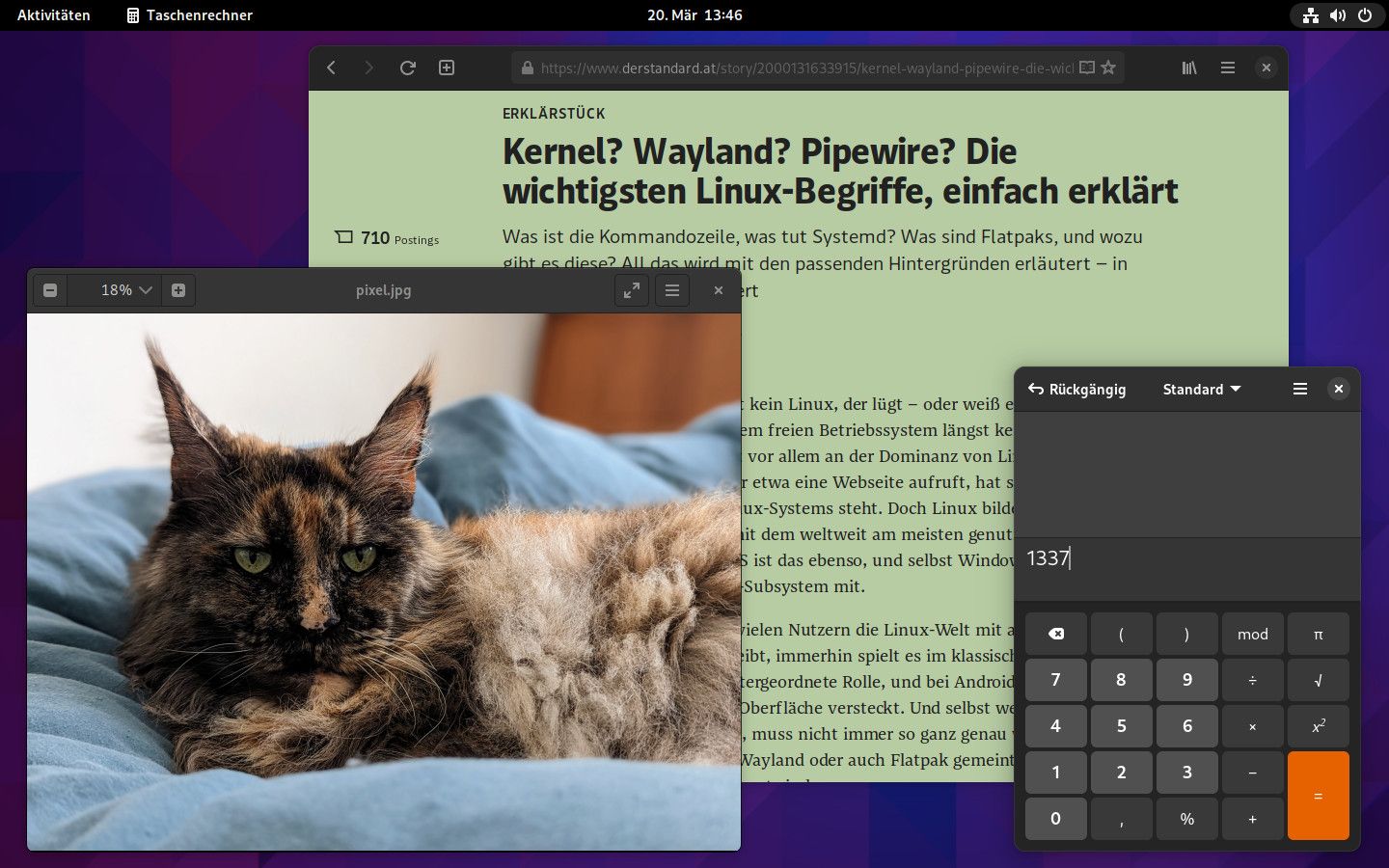
Task: Open a new browser tab
Action: pos(446,68)
